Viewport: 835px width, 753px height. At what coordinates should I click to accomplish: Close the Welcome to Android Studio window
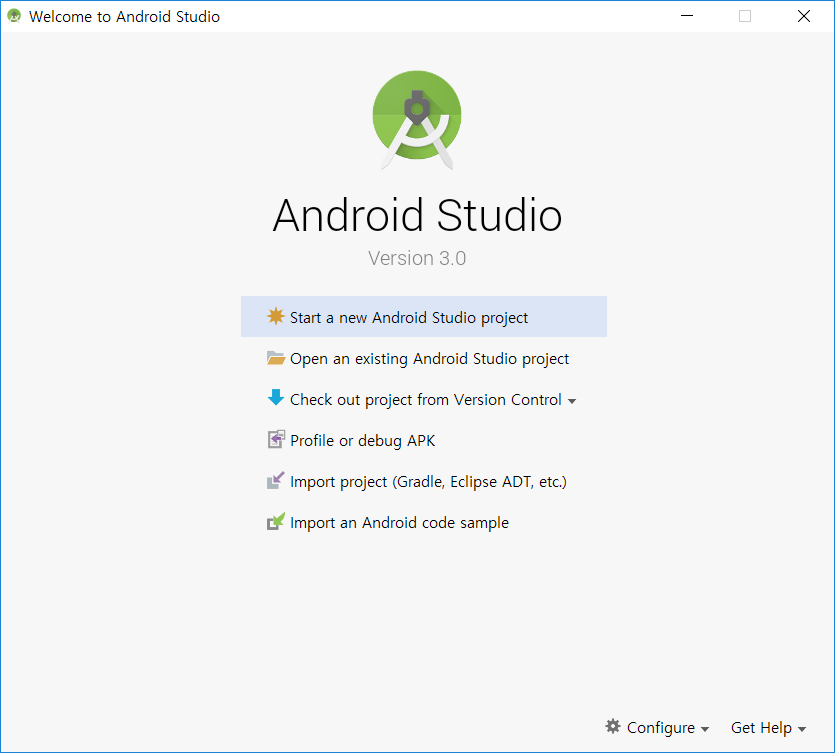tap(804, 16)
